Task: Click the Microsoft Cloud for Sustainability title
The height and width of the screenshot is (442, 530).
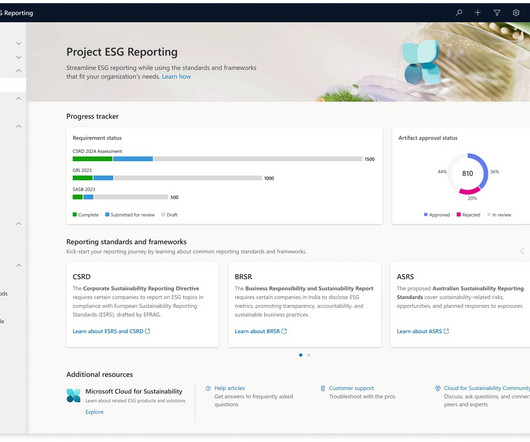Action: pos(134,391)
